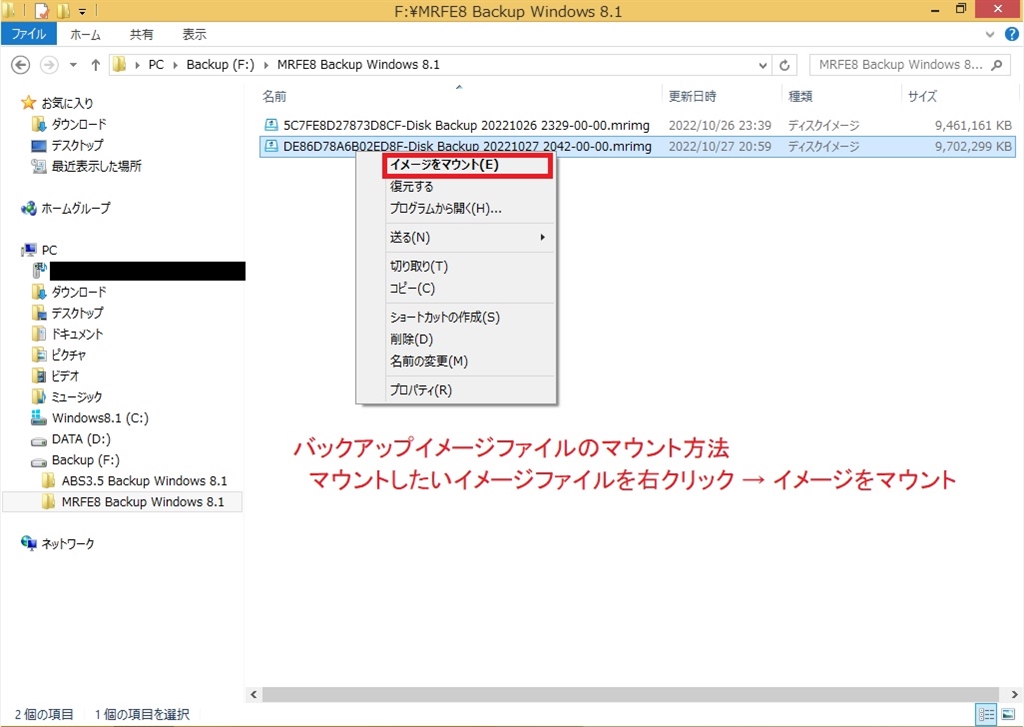Open ドキュメント folder under PC
1024x727 pixels.
pyautogui.click(x=77, y=334)
